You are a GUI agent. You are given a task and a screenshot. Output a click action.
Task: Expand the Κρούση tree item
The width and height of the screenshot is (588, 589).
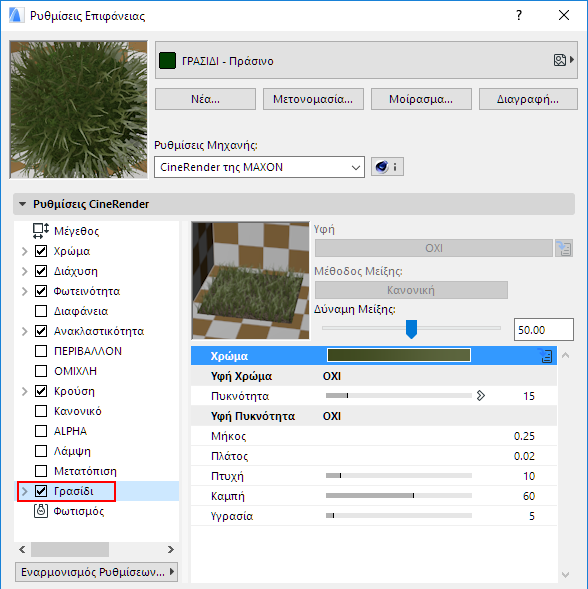coord(25,391)
